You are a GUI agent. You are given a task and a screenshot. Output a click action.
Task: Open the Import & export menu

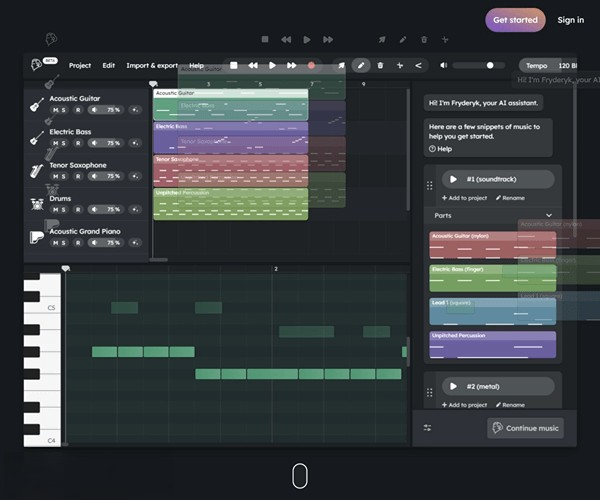tap(152, 65)
